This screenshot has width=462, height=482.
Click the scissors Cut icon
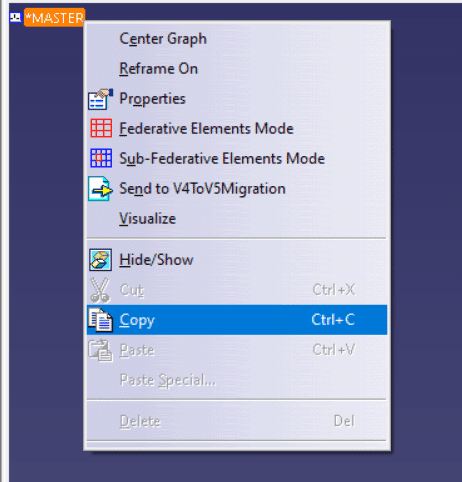tap(100, 290)
